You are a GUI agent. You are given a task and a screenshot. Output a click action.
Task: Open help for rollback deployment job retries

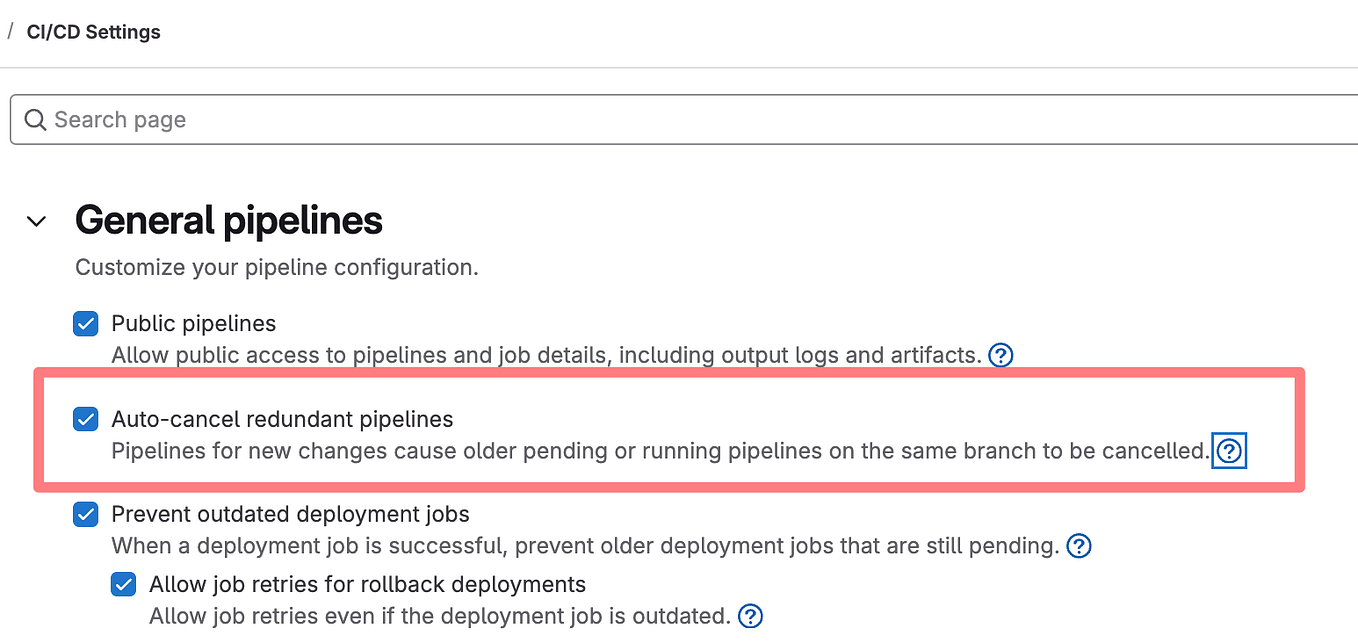(x=750, y=616)
